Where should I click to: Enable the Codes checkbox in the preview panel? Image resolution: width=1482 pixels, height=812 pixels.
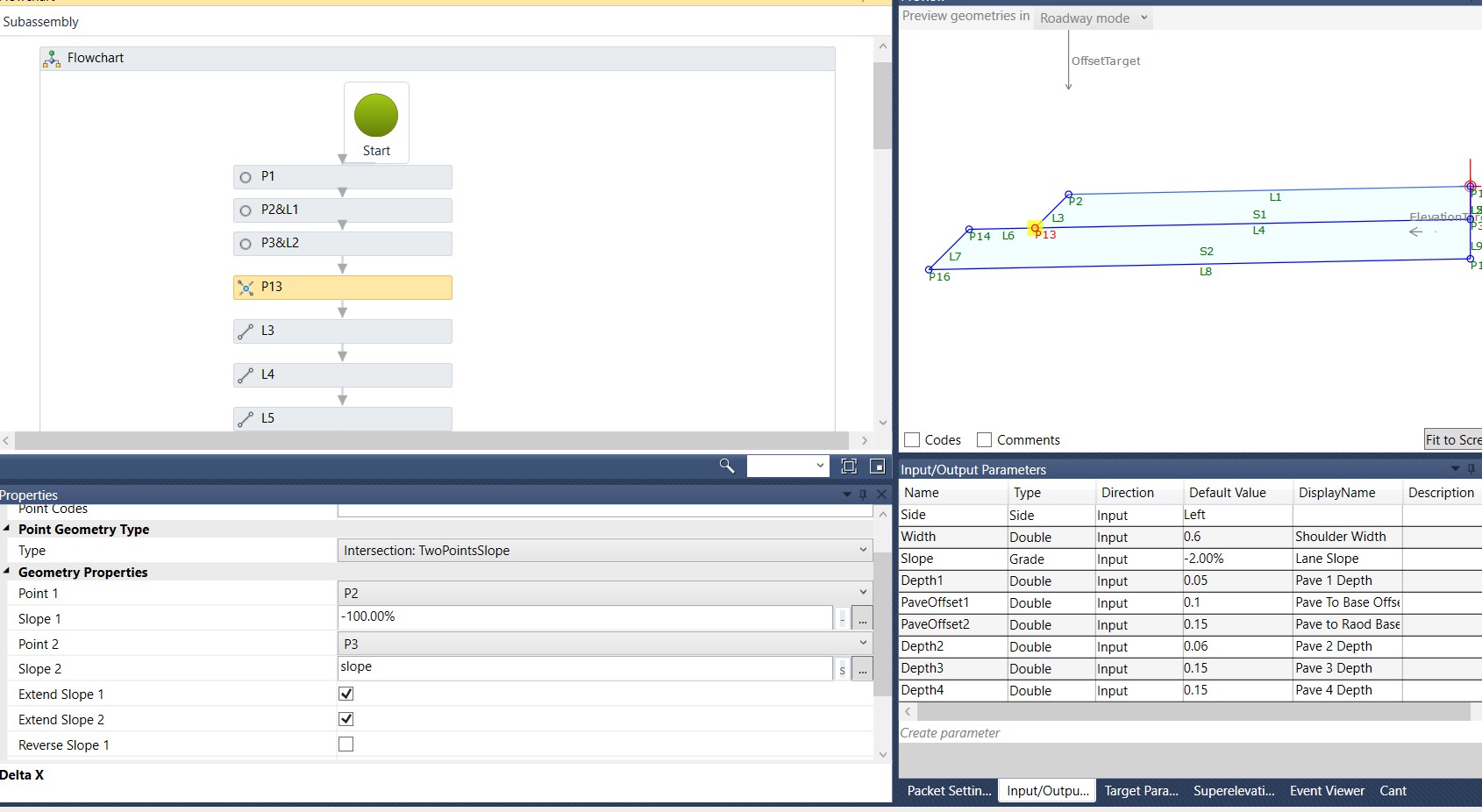pos(912,439)
